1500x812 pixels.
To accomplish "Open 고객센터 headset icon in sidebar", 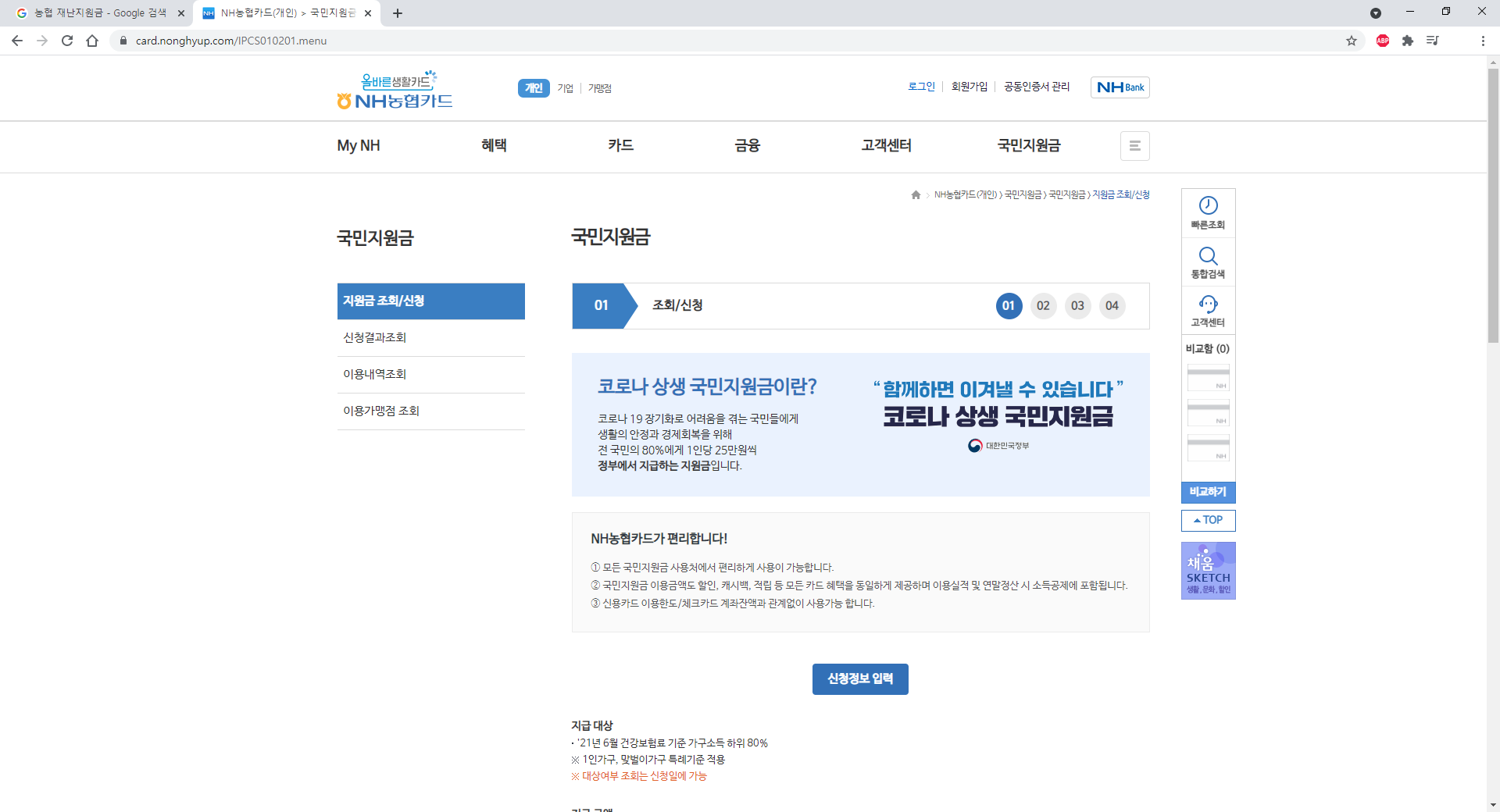I will click(1209, 311).
